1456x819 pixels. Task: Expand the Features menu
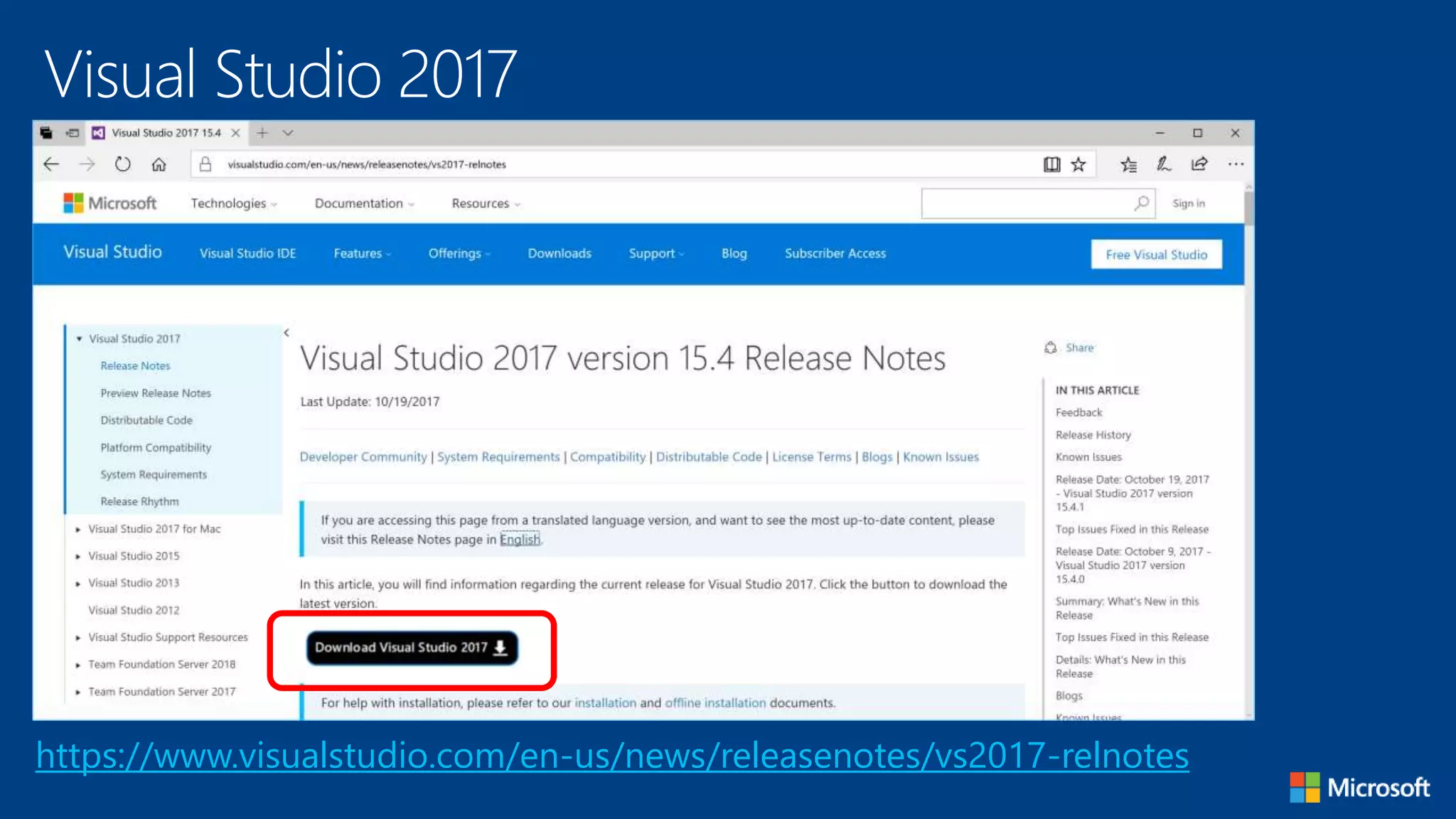tap(362, 254)
